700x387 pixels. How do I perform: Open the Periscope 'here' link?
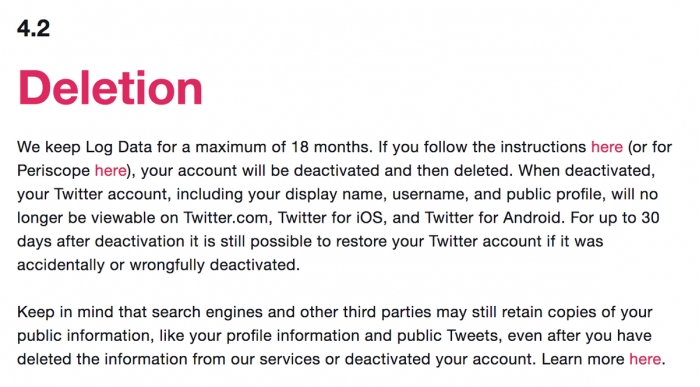tap(110, 171)
